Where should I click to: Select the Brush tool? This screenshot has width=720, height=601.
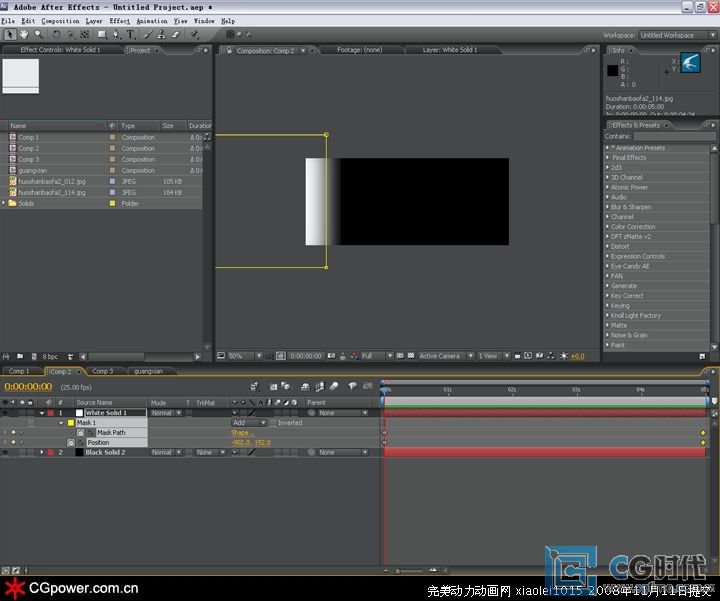(147, 34)
